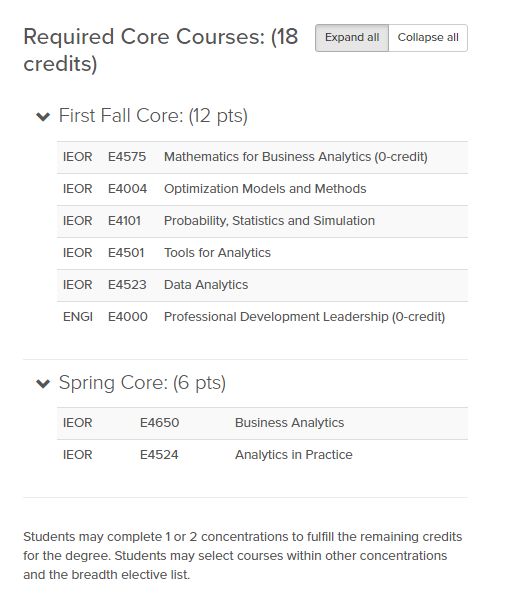Screen dimensions: 524x599
Task: Select Professional Development Leadership course row
Action: 262,317
